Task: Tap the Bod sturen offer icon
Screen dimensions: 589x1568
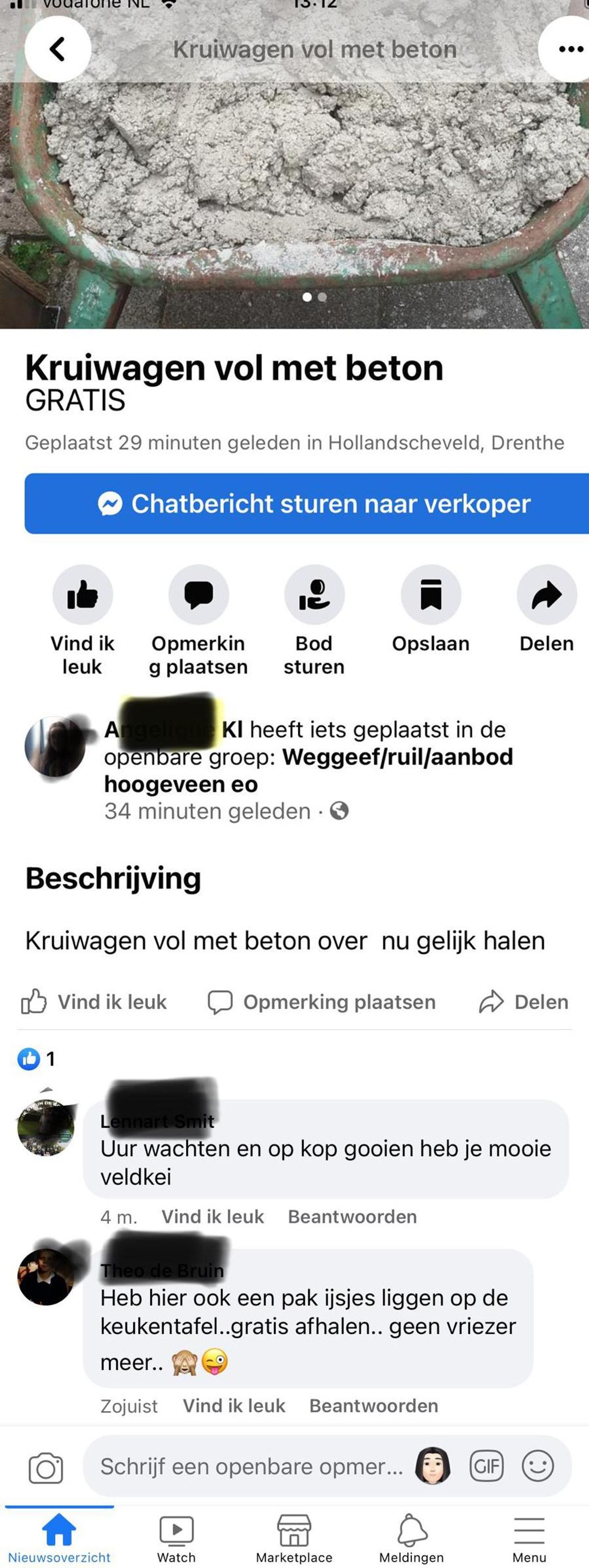Action: point(314,595)
